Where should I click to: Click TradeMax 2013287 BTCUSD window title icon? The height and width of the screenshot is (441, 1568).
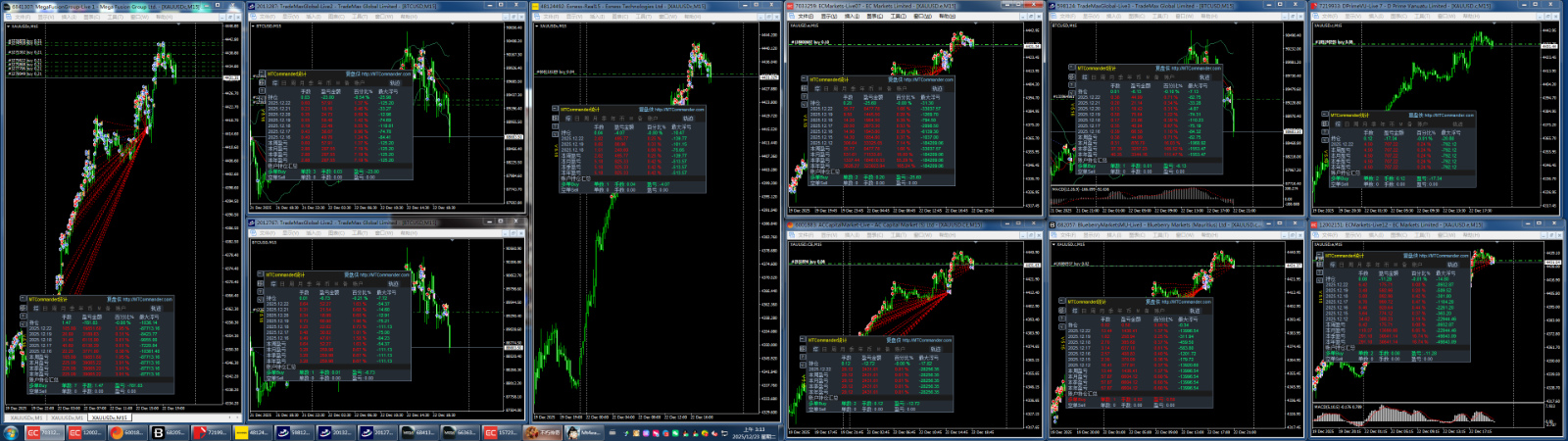click(252, 6)
